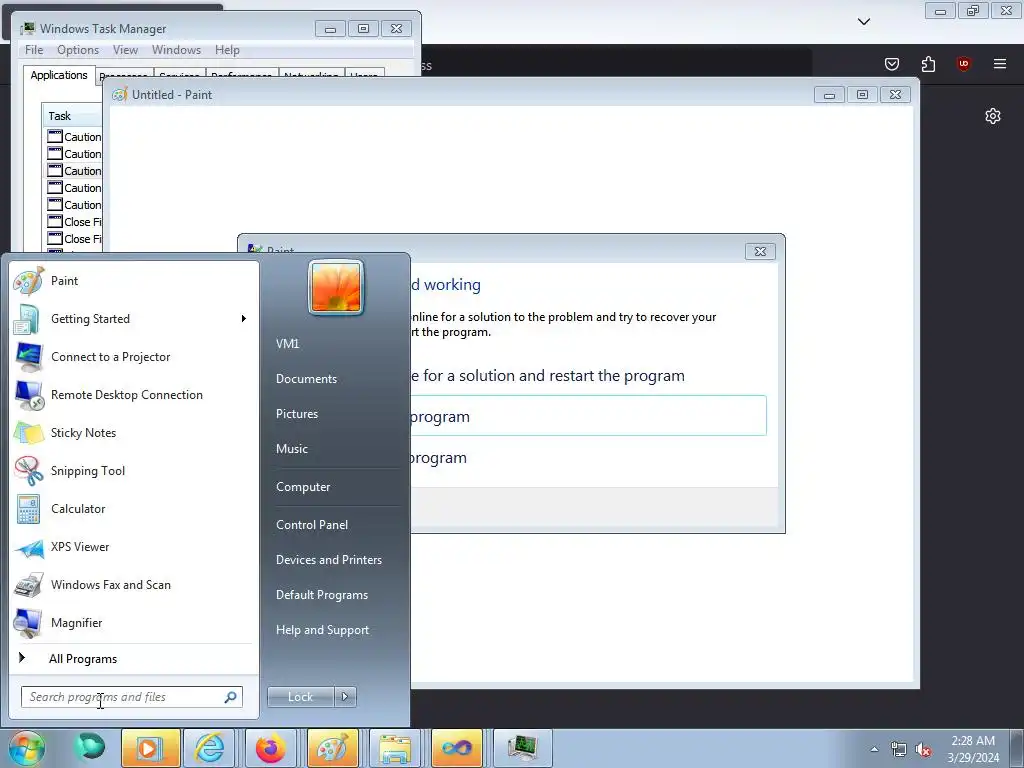This screenshot has height=768, width=1024.
Task: Open shutdown options arrow next to Lock
Action: point(345,697)
